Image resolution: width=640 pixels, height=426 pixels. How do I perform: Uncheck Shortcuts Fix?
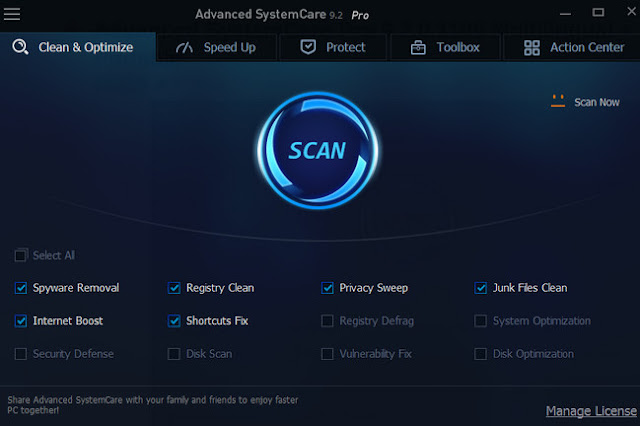click(174, 321)
